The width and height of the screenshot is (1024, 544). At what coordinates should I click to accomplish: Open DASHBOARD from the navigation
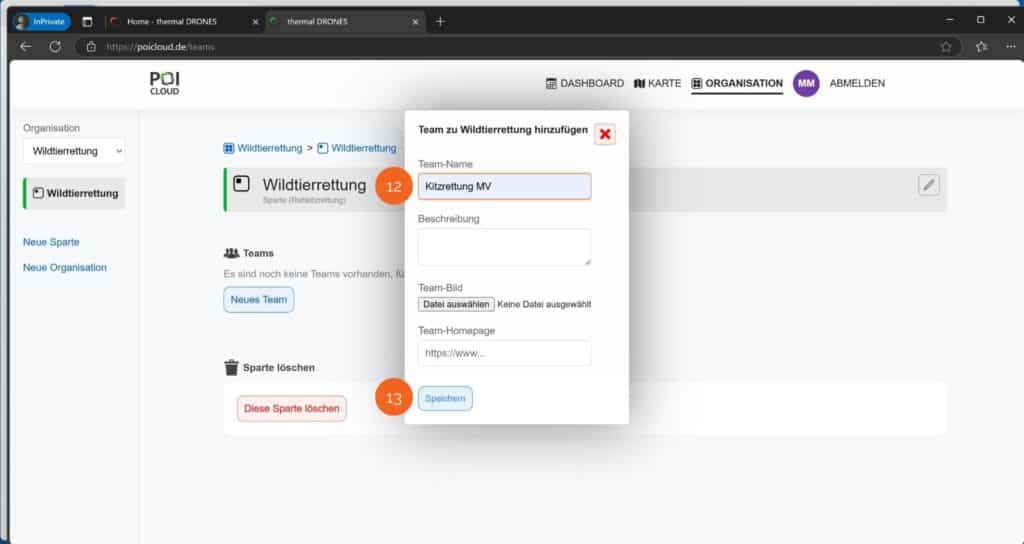pyautogui.click(x=585, y=84)
